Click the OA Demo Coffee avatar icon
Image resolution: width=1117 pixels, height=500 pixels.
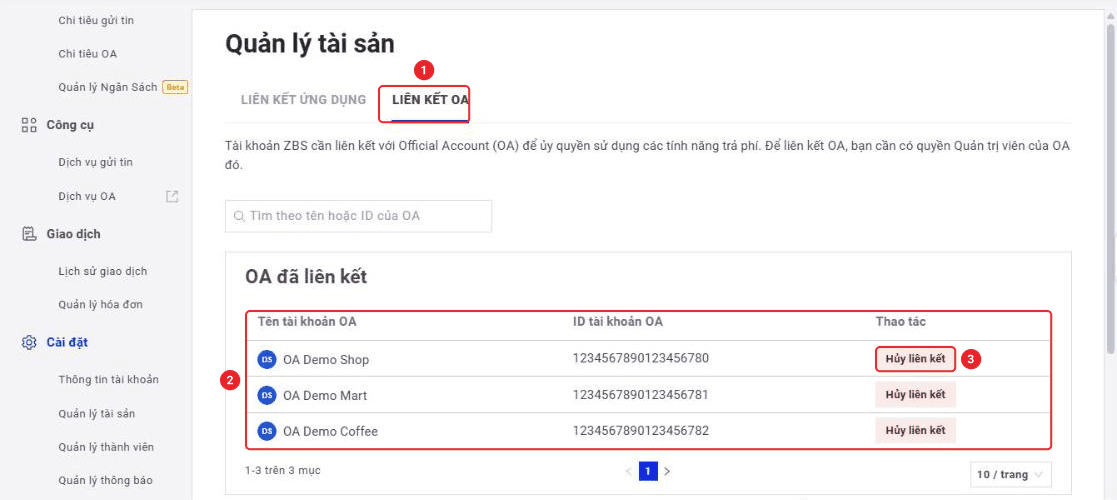coord(266,431)
